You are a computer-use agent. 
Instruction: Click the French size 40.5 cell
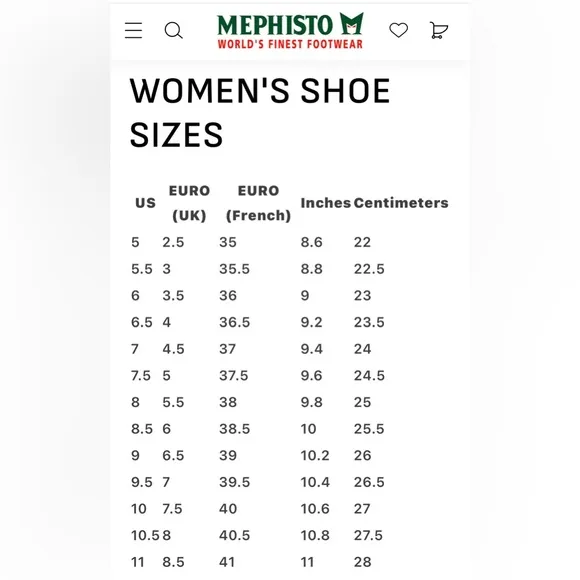pyautogui.click(x=235, y=535)
